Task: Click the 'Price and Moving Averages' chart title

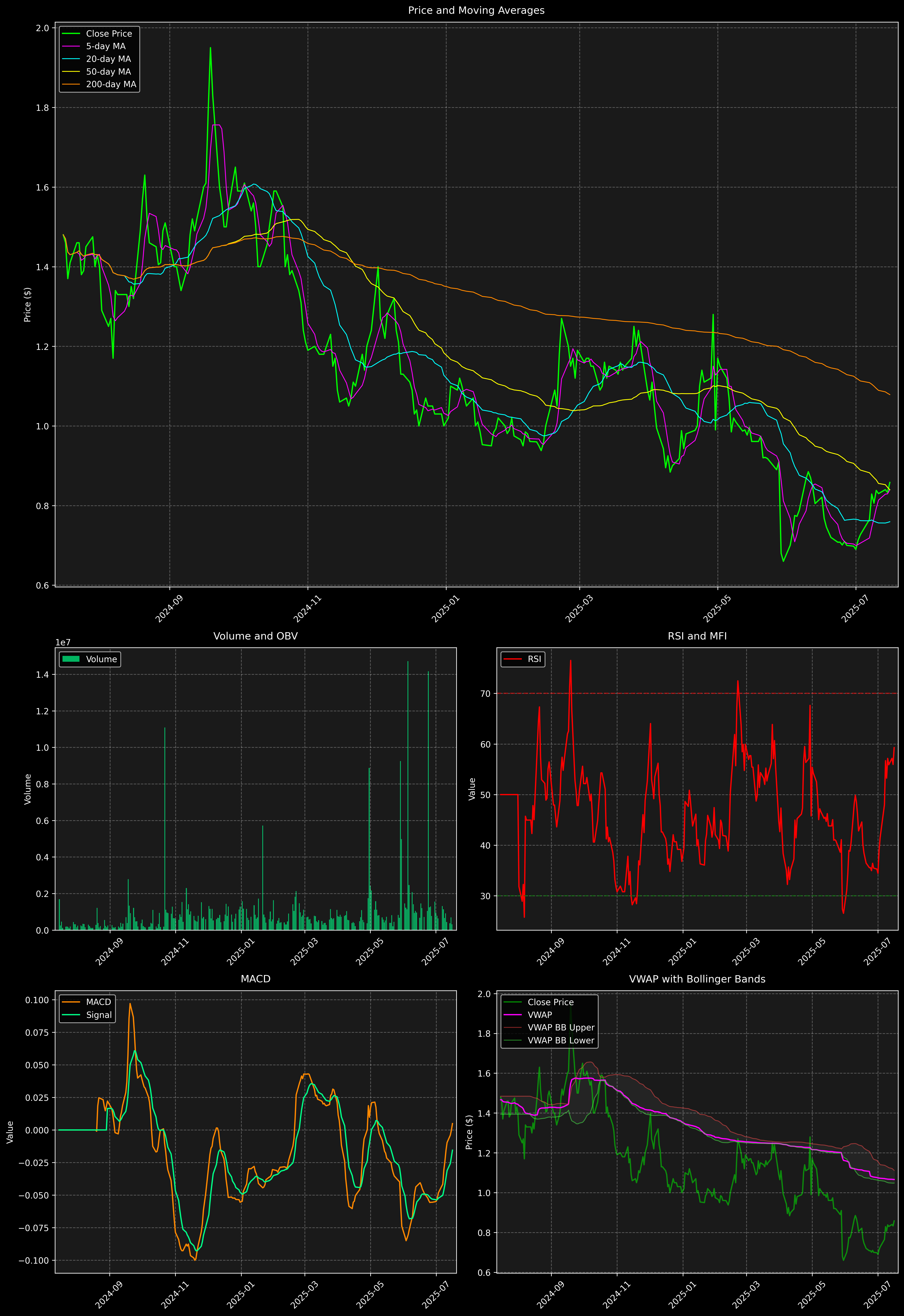Action: pyautogui.click(x=476, y=10)
